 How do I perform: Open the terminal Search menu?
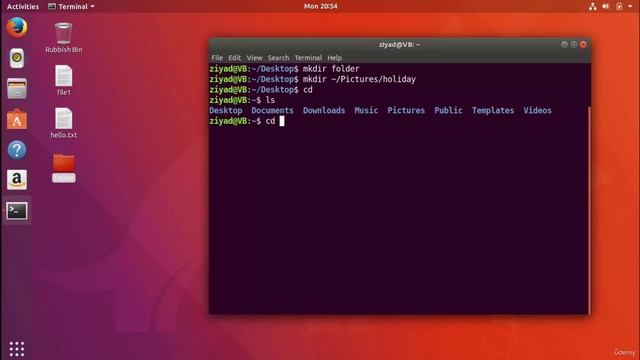coord(278,58)
